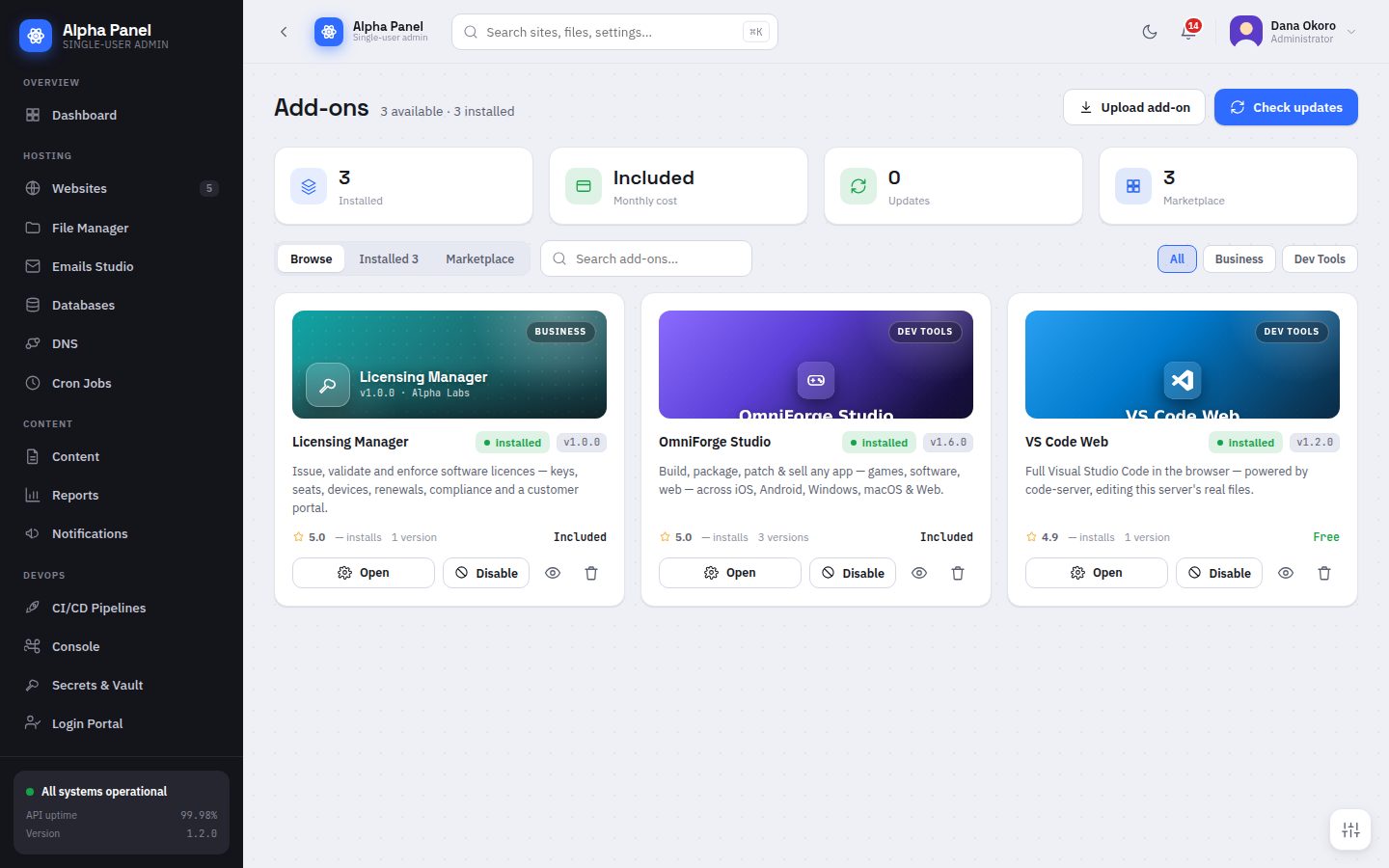1389x868 pixels.
Task: Switch to the Marketplace tab
Action: tap(479, 258)
